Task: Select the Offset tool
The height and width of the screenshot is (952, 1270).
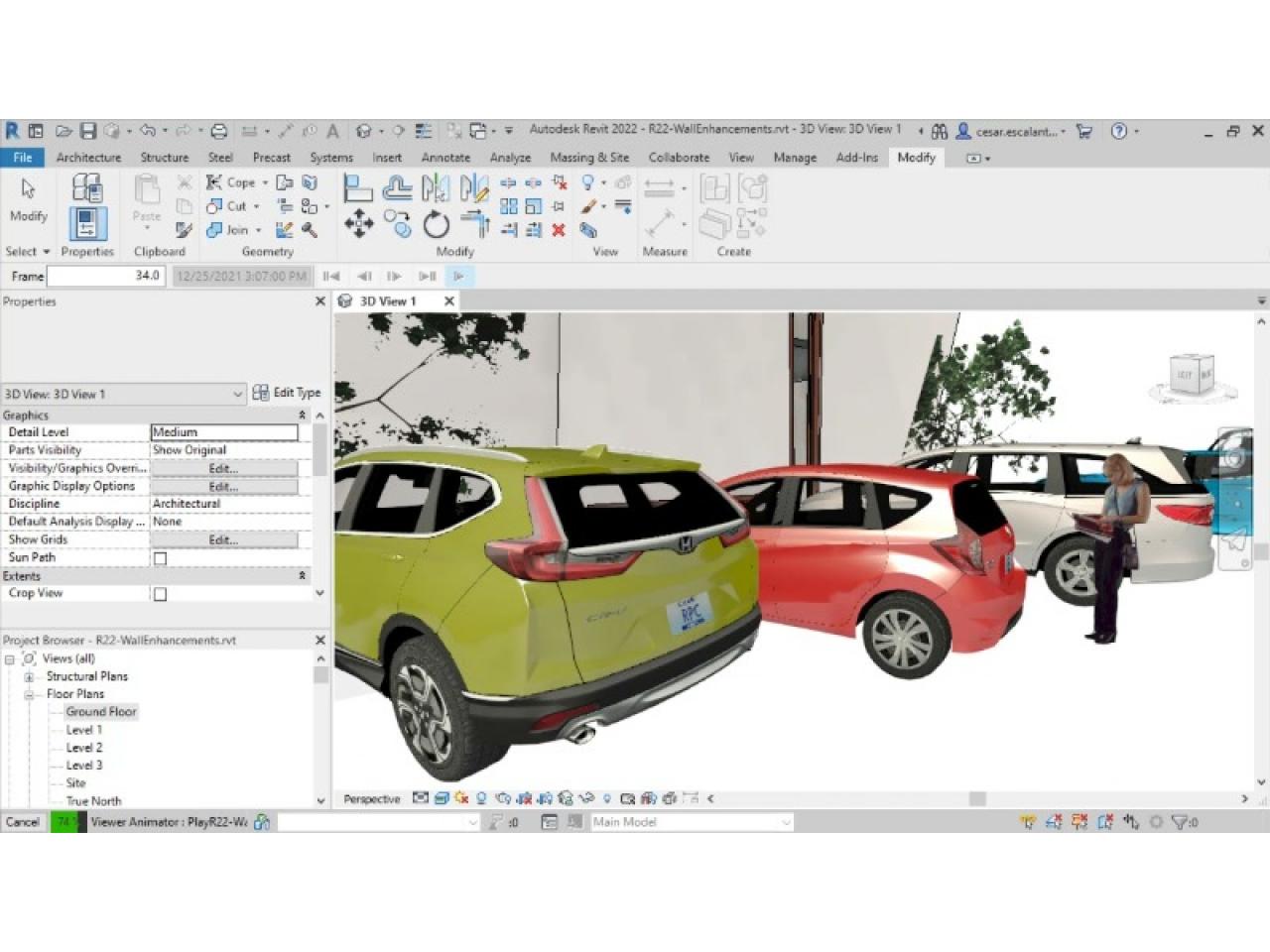Action: pyautogui.click(x=397, y=187)
